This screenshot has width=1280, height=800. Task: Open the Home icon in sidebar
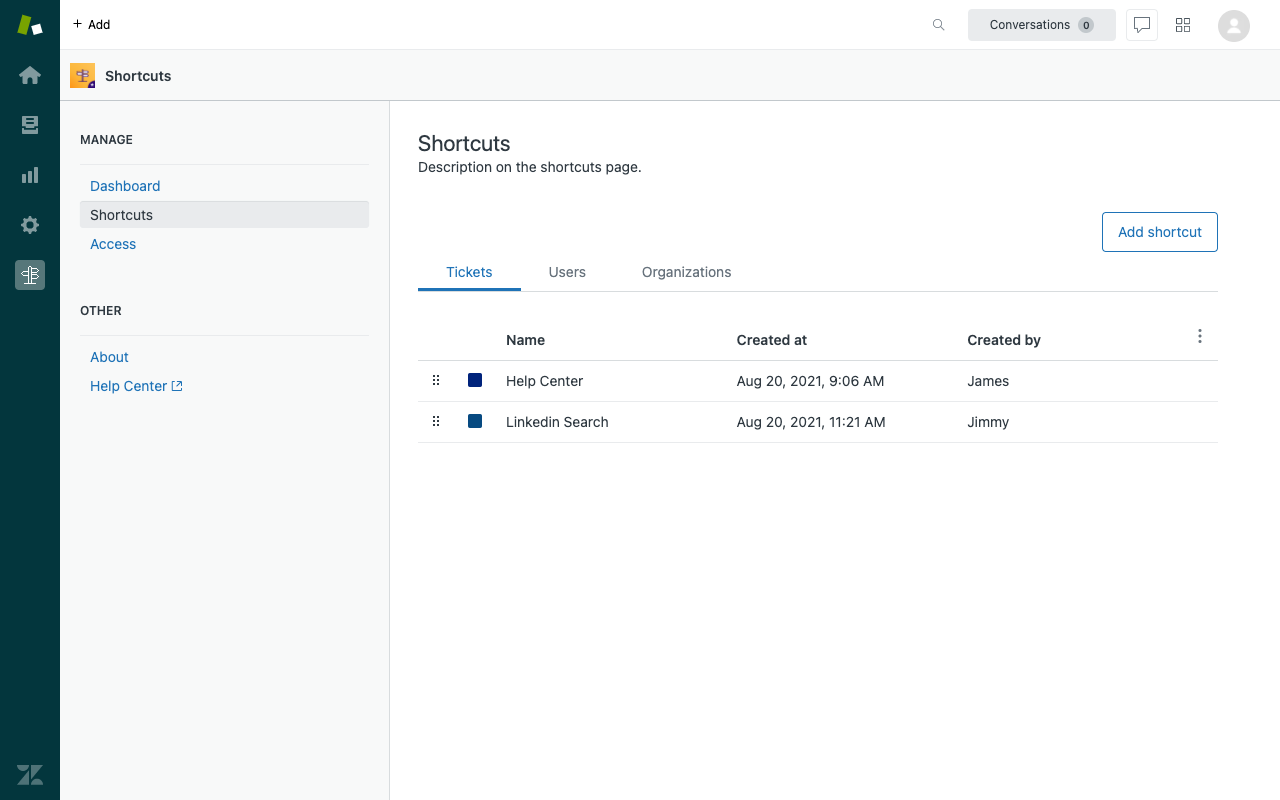click(x=30, y=75)
